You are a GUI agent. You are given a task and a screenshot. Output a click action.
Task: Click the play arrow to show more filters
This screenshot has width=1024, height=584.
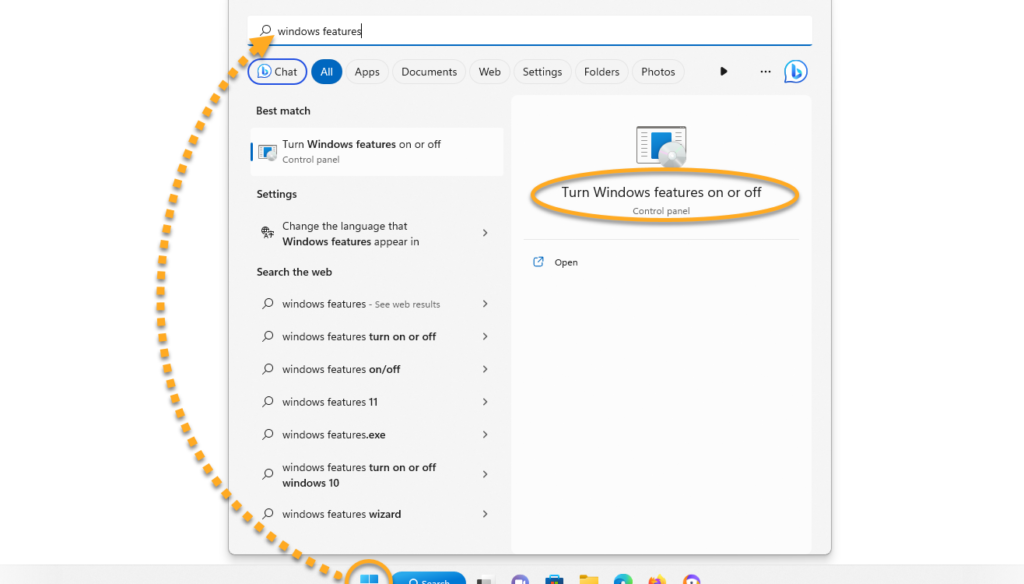[724, 72]
